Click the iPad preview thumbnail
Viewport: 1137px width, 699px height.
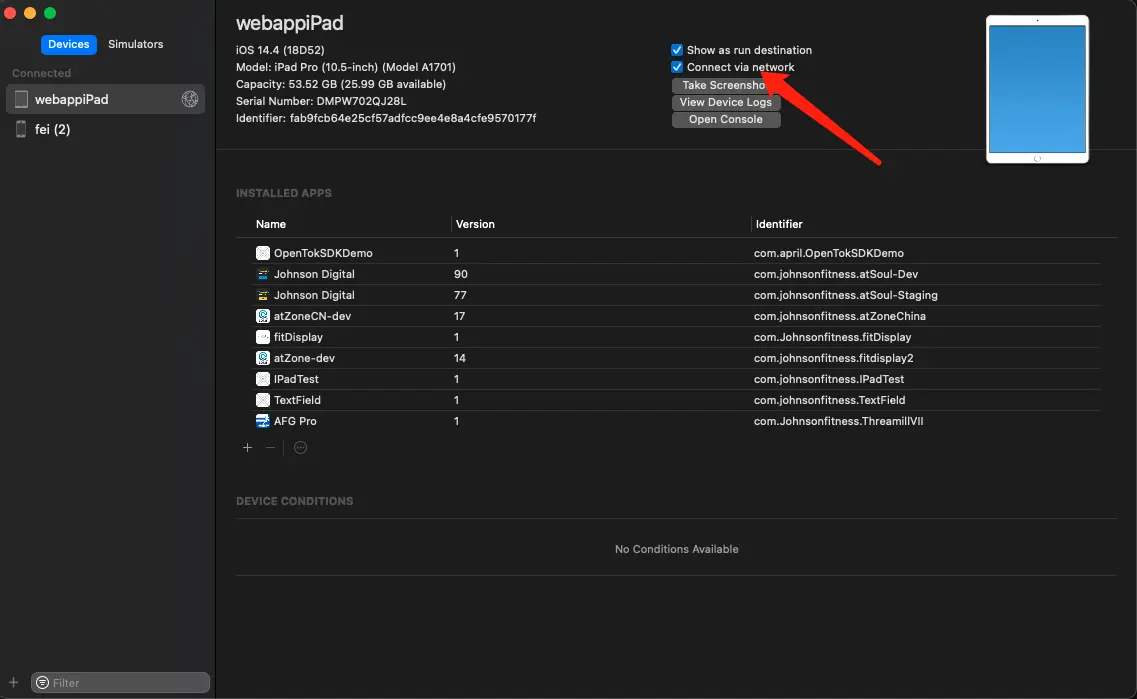(1037, 89)
